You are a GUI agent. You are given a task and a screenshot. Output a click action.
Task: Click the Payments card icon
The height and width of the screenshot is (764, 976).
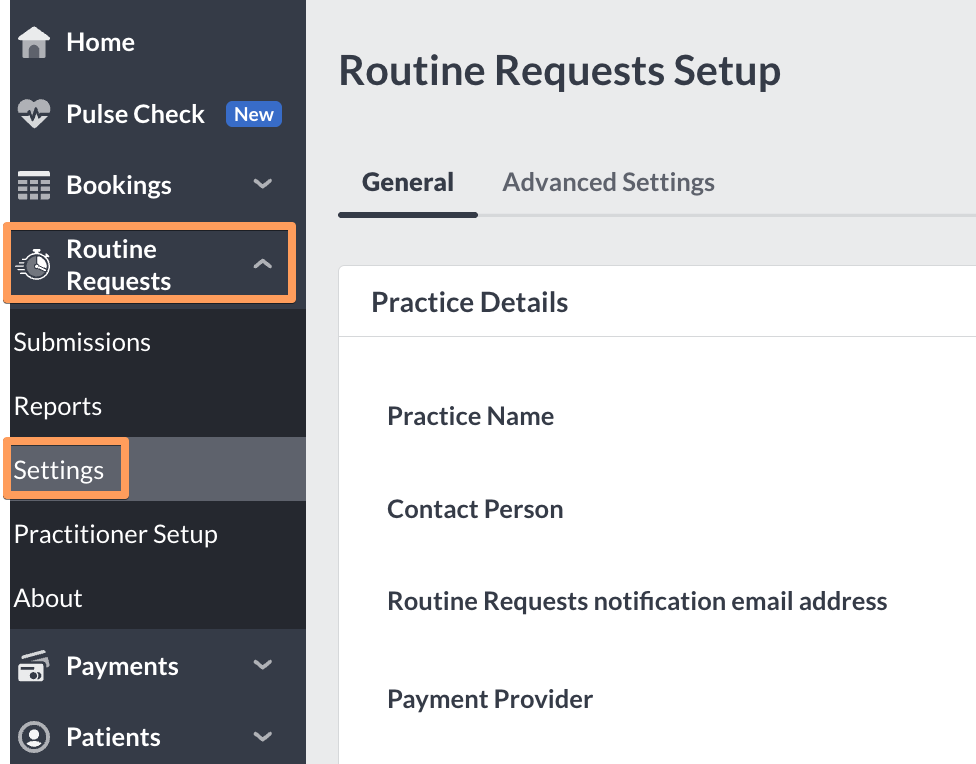click(34, 666)
